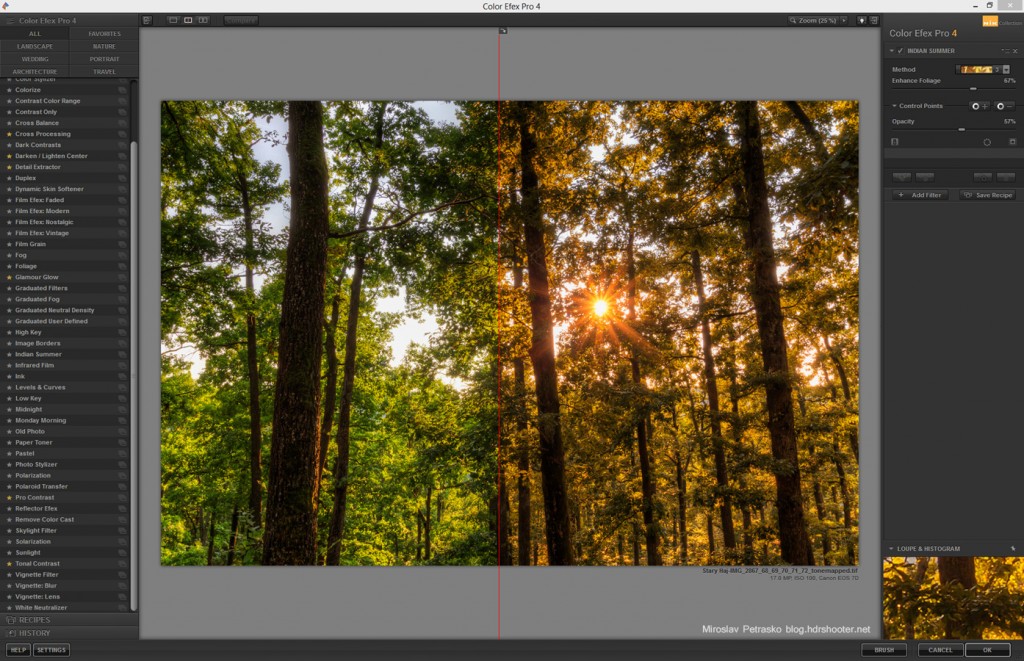Open presets icon for White Neutralizer
This screenshot has width=1024, height=661.
[122, 608]
